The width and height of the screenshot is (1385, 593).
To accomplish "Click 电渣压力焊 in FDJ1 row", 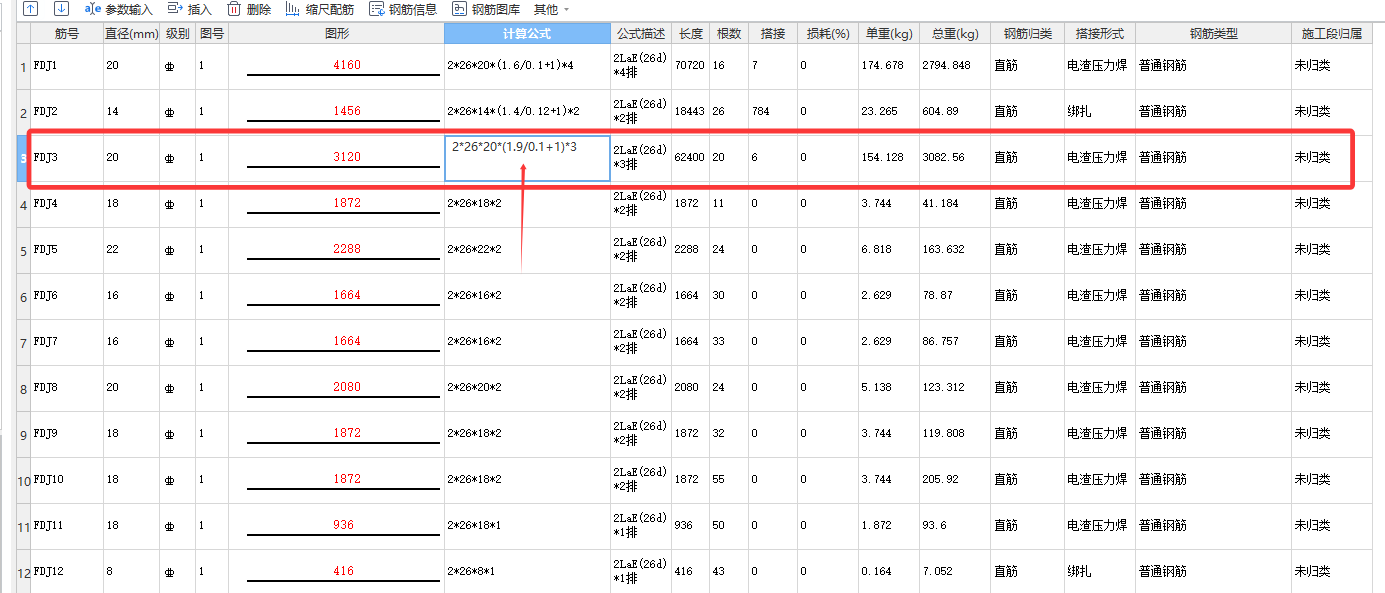I will pyautogui.click(x=1097, y=66).
